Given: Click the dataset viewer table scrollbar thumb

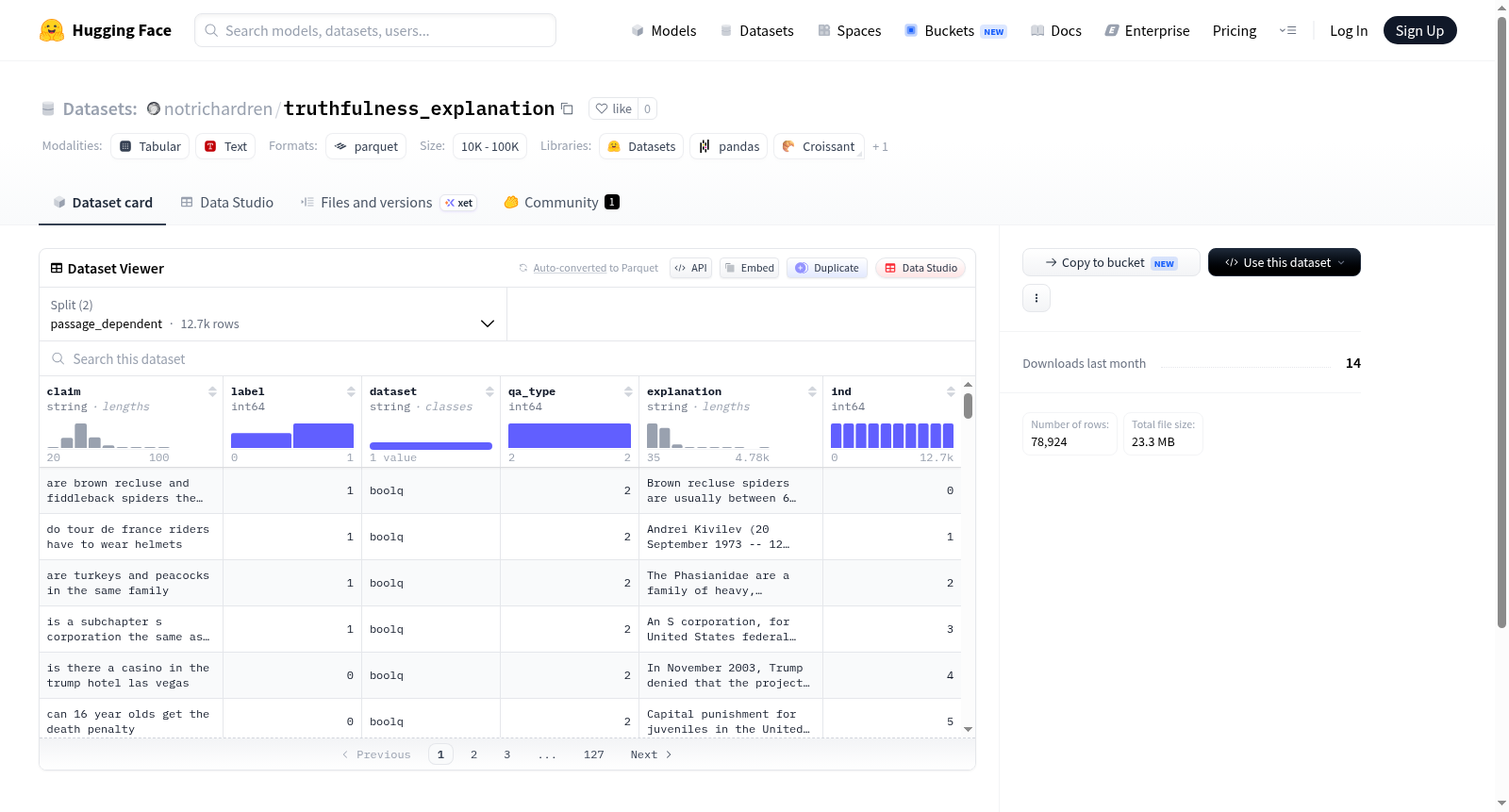Looking at the screenshot, I should [x=968, y=406].
